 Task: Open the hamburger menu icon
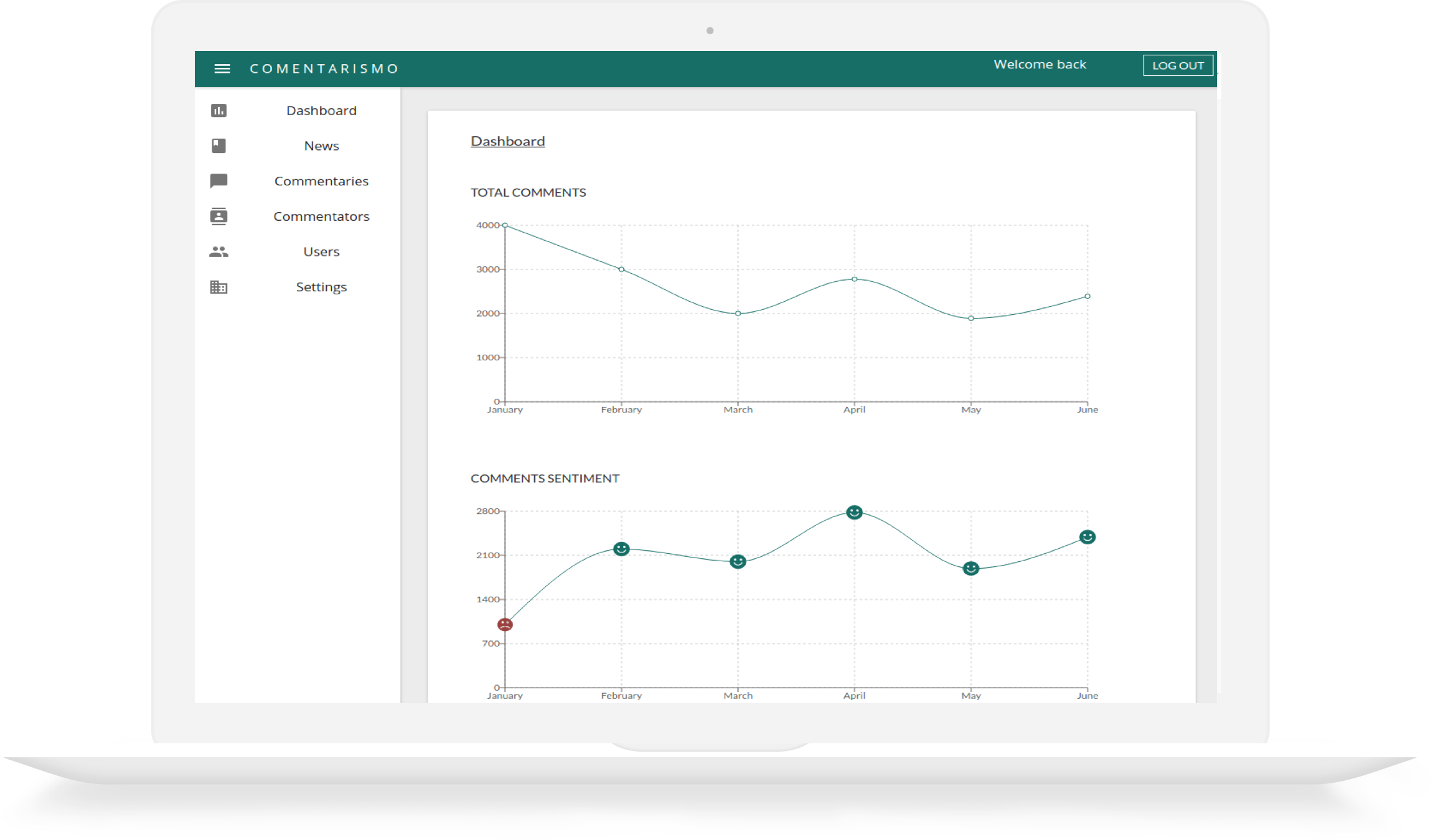click(222, 68)
